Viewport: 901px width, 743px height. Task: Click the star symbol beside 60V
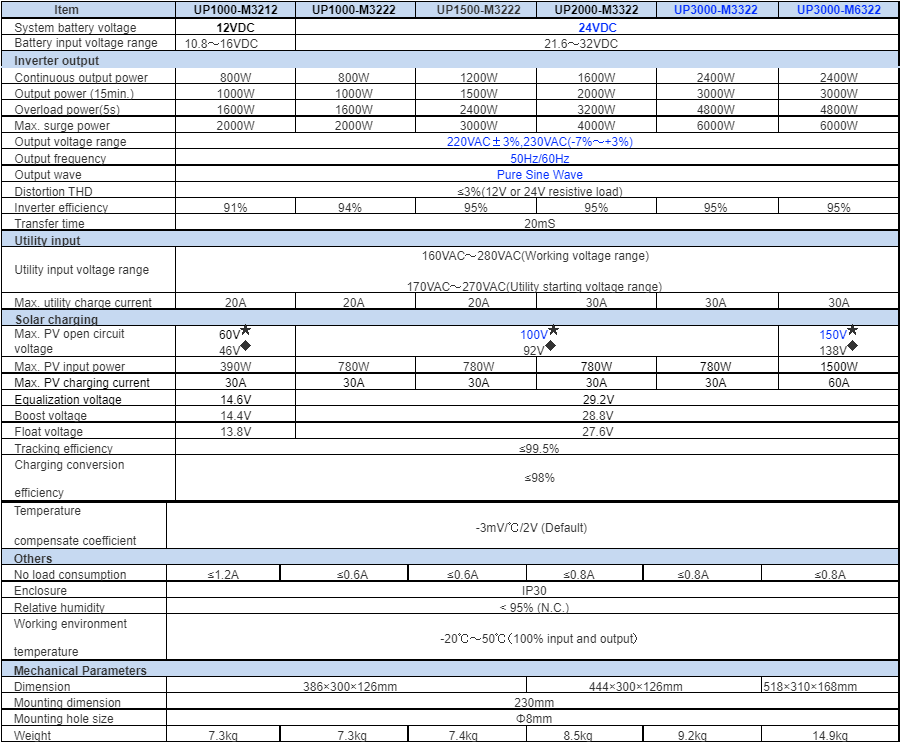pyautogui.click(x=245, y=330)
